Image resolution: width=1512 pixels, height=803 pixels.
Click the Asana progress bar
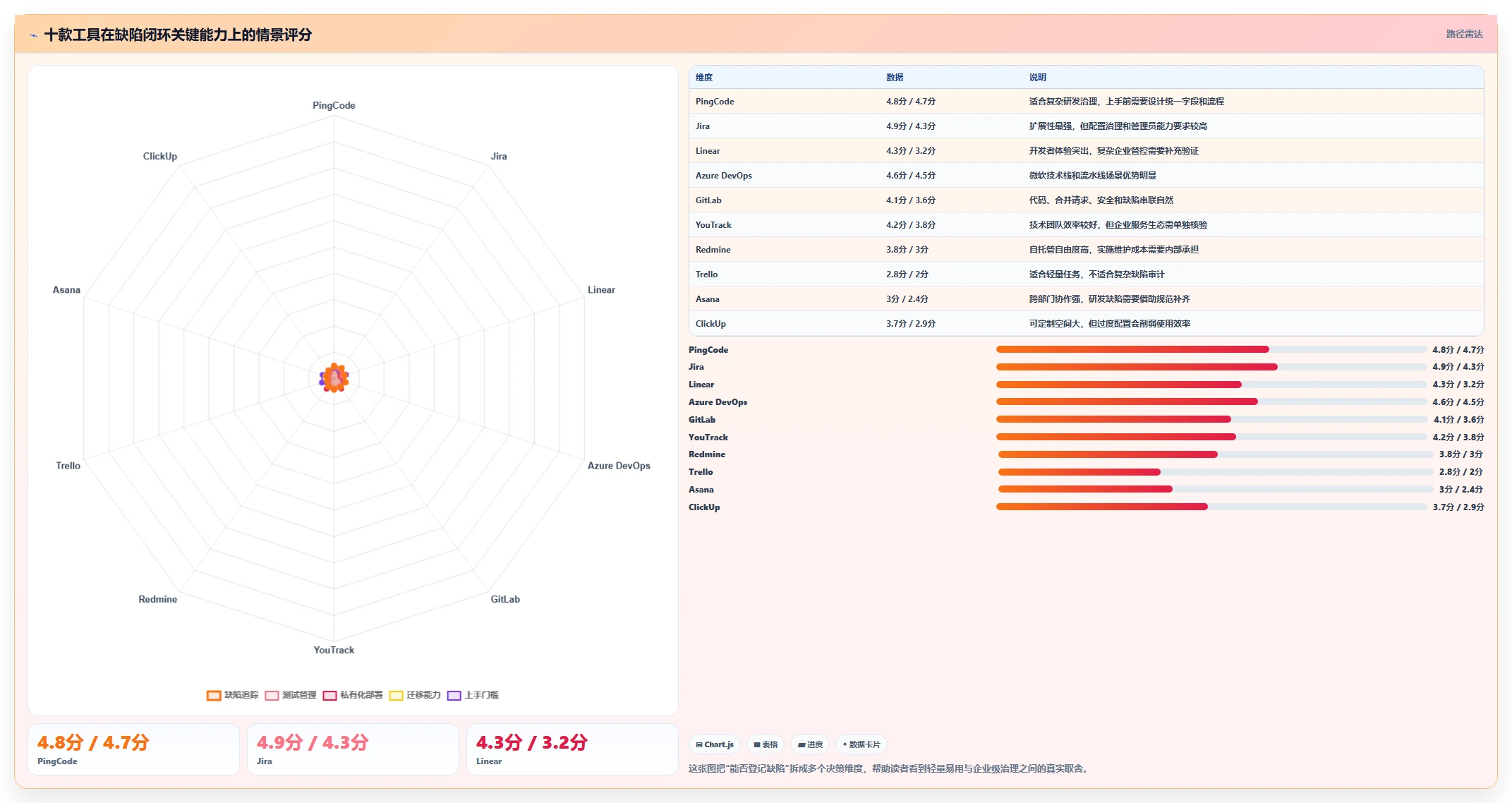click(x=1216, y=489)
